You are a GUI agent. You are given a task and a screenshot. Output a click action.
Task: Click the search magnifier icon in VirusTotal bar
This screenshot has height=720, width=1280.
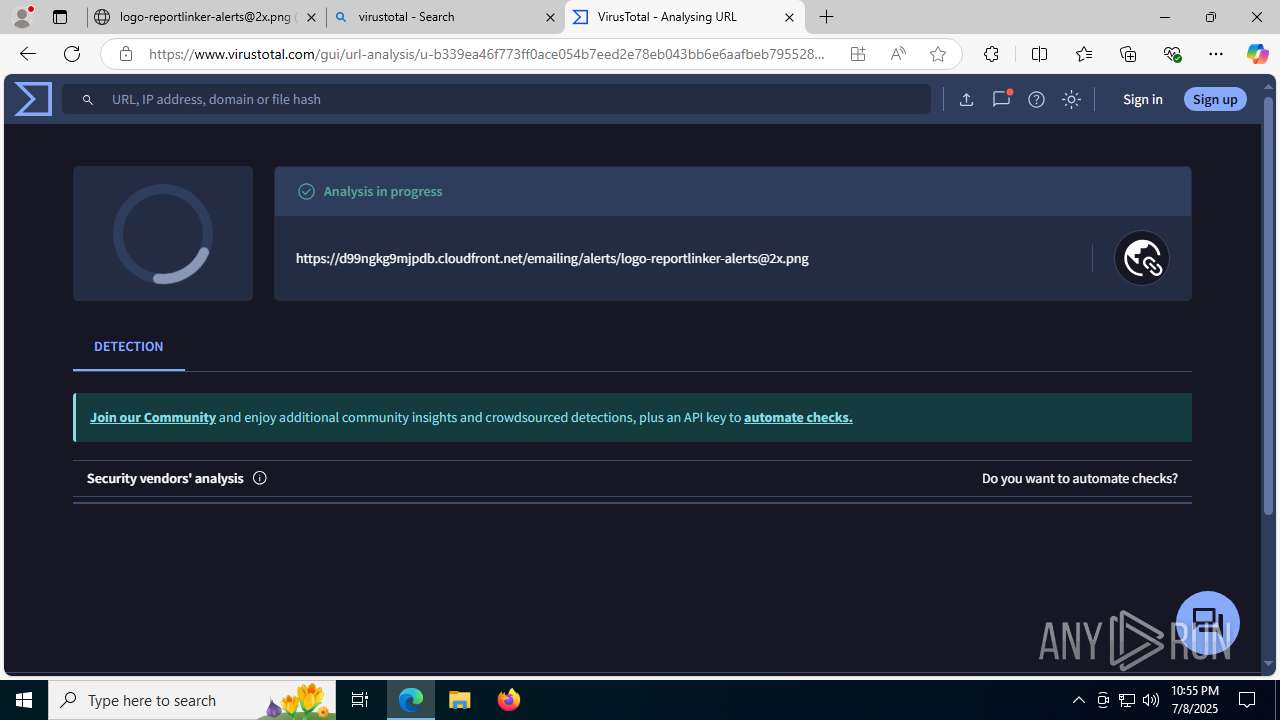tap(88, 99)
